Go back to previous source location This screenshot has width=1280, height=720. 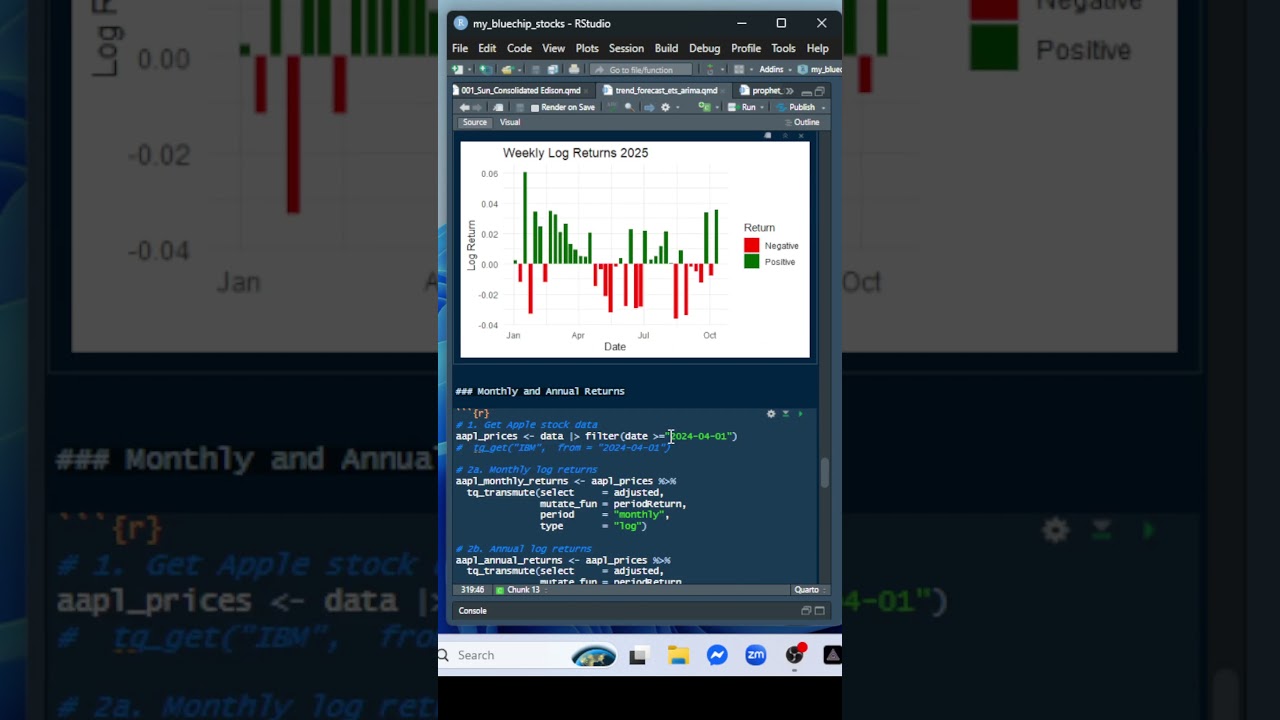pyautogui.click(x=464, y=107)
